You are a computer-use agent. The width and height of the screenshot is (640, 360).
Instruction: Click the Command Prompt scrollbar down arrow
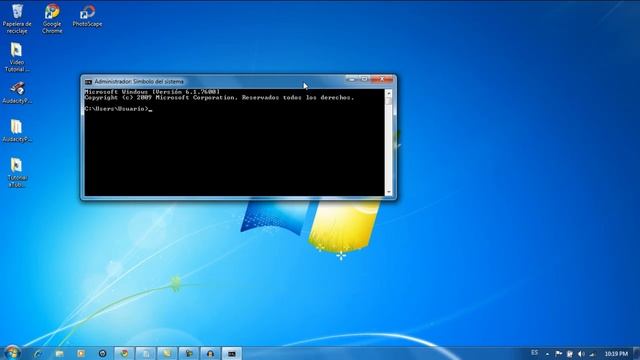pyautogui.click(x=389, y=192)
